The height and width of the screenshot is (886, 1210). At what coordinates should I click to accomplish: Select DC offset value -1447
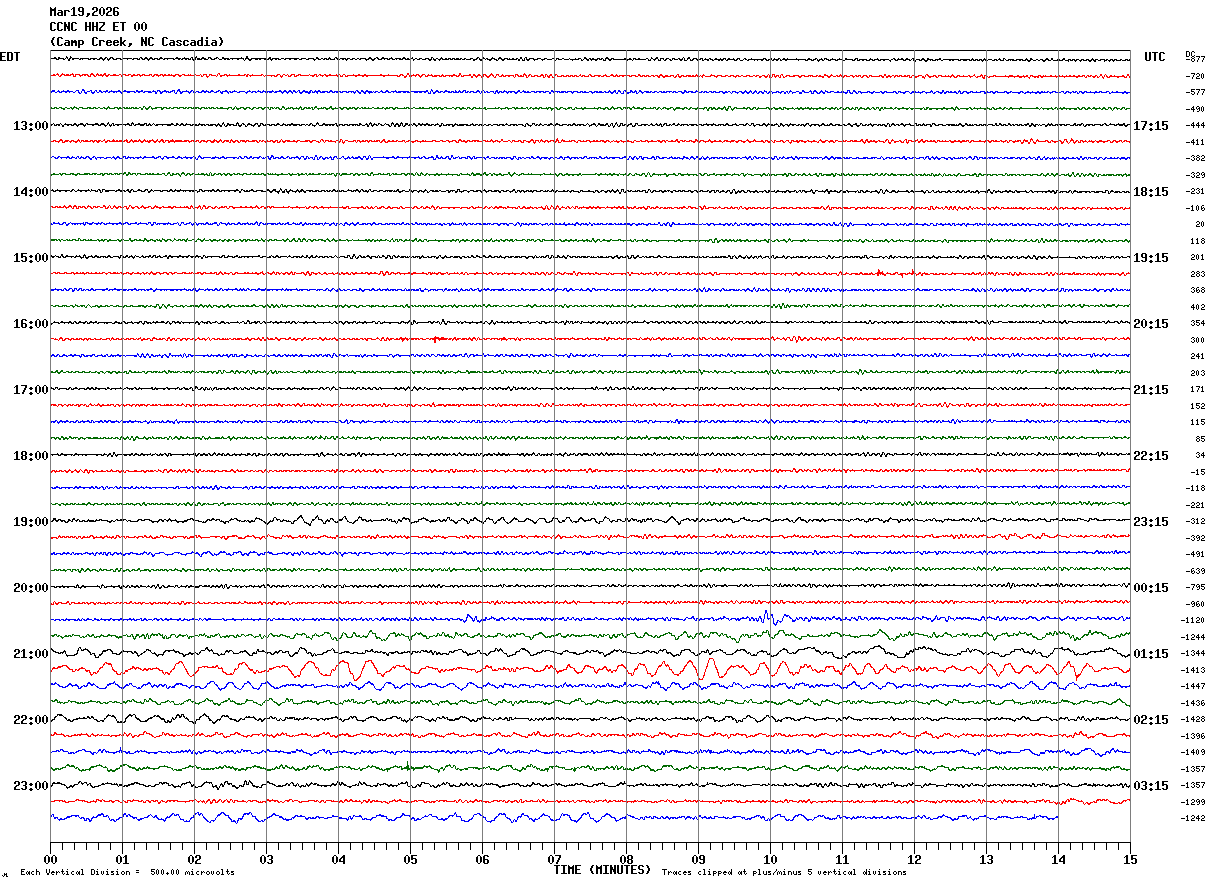tap(1194, 686)
